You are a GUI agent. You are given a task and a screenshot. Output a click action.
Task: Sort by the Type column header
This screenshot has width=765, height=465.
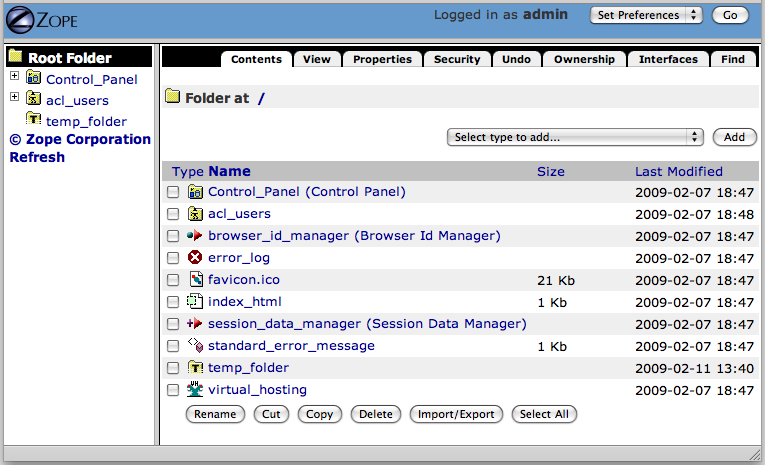[x=187, y=172]
